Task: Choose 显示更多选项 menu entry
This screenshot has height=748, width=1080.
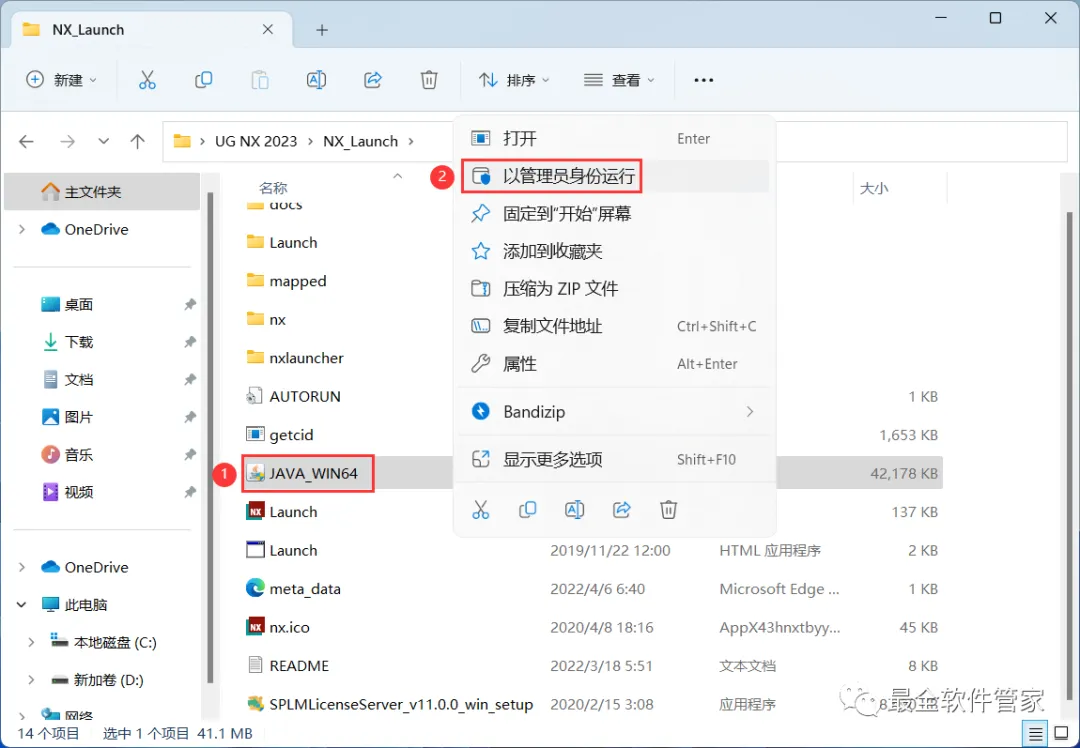Action: (614, 459)
